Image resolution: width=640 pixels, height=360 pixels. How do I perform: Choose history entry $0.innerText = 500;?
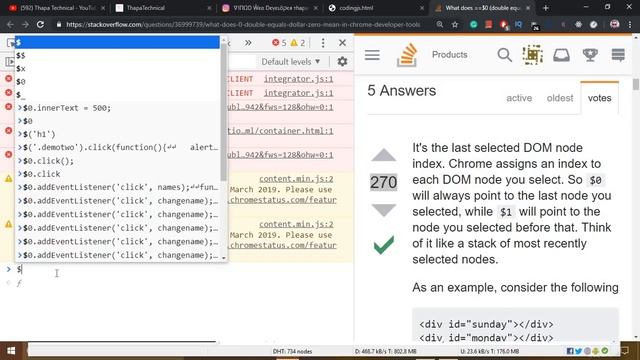(118, 108)
